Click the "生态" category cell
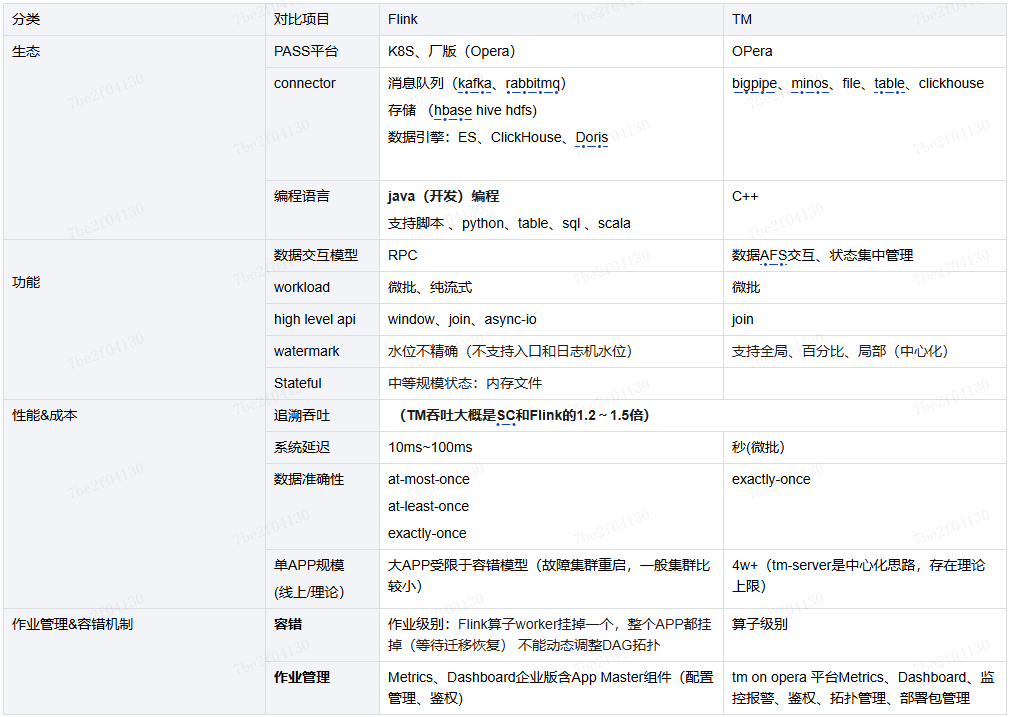The height and width of the screenshot is (717, 1010). click(x=26, y=51)
